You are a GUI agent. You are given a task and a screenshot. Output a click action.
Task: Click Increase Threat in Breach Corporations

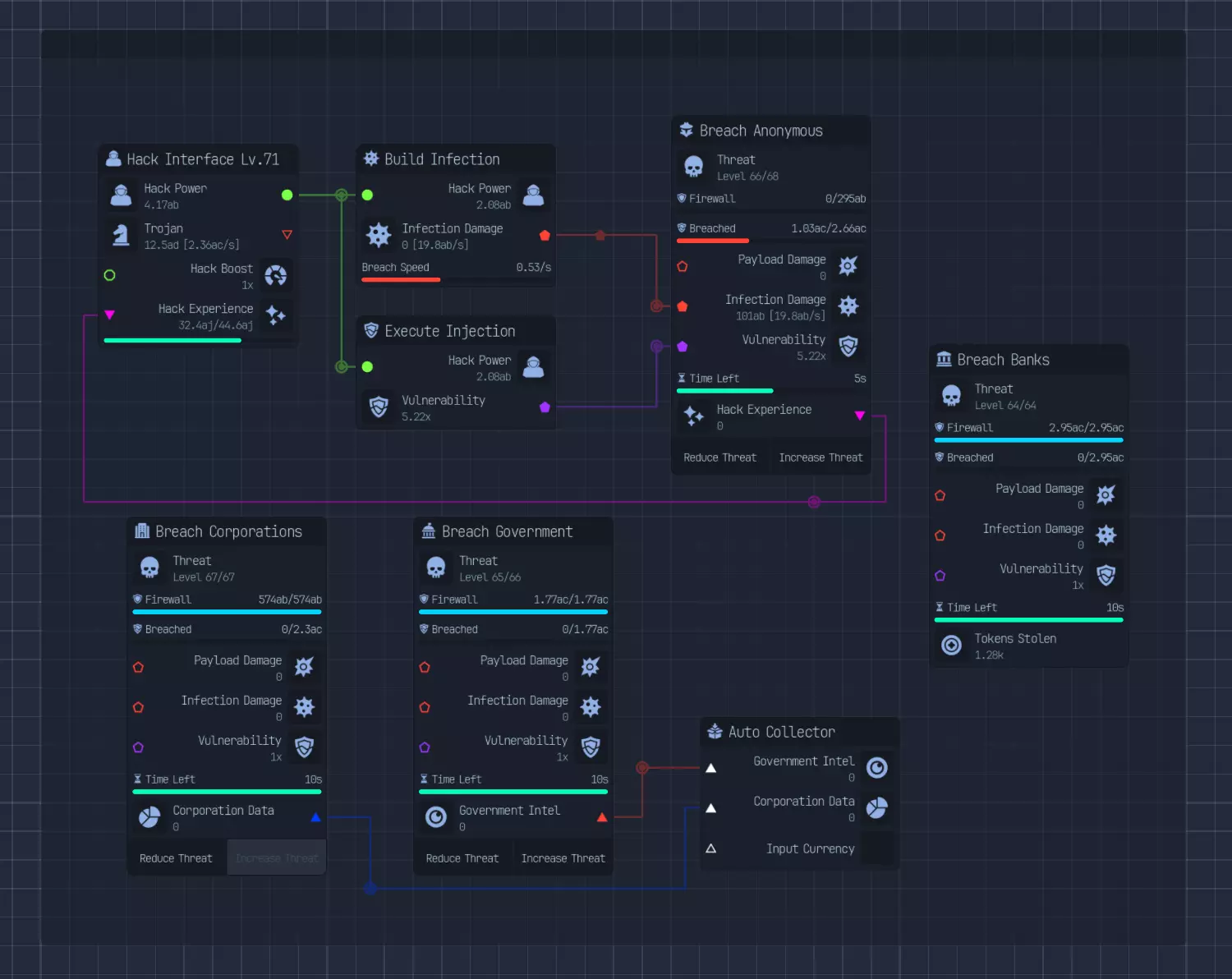tap(277, 858)
